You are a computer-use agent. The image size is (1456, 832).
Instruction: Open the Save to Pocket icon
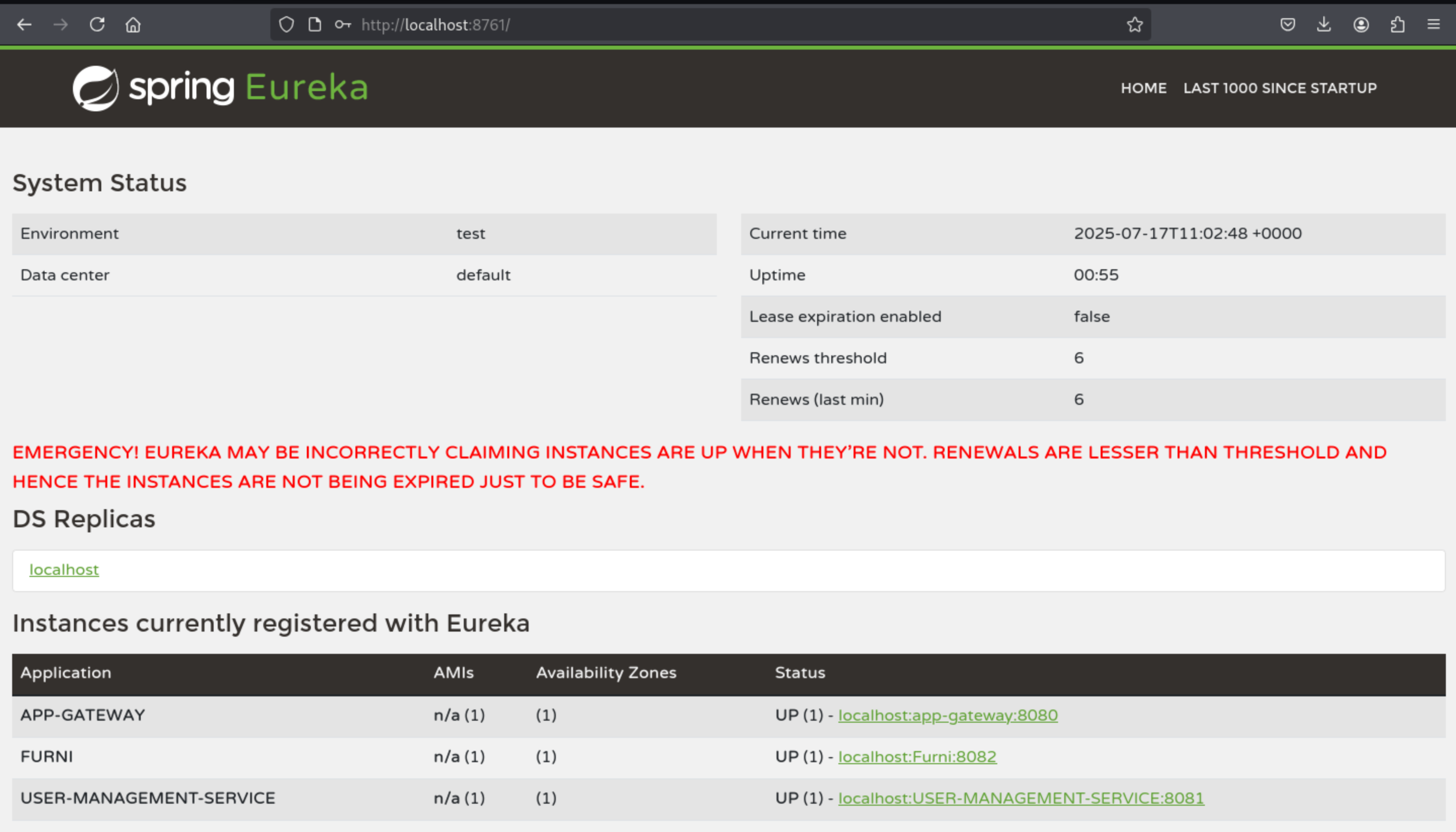[x=1287, y=25]
